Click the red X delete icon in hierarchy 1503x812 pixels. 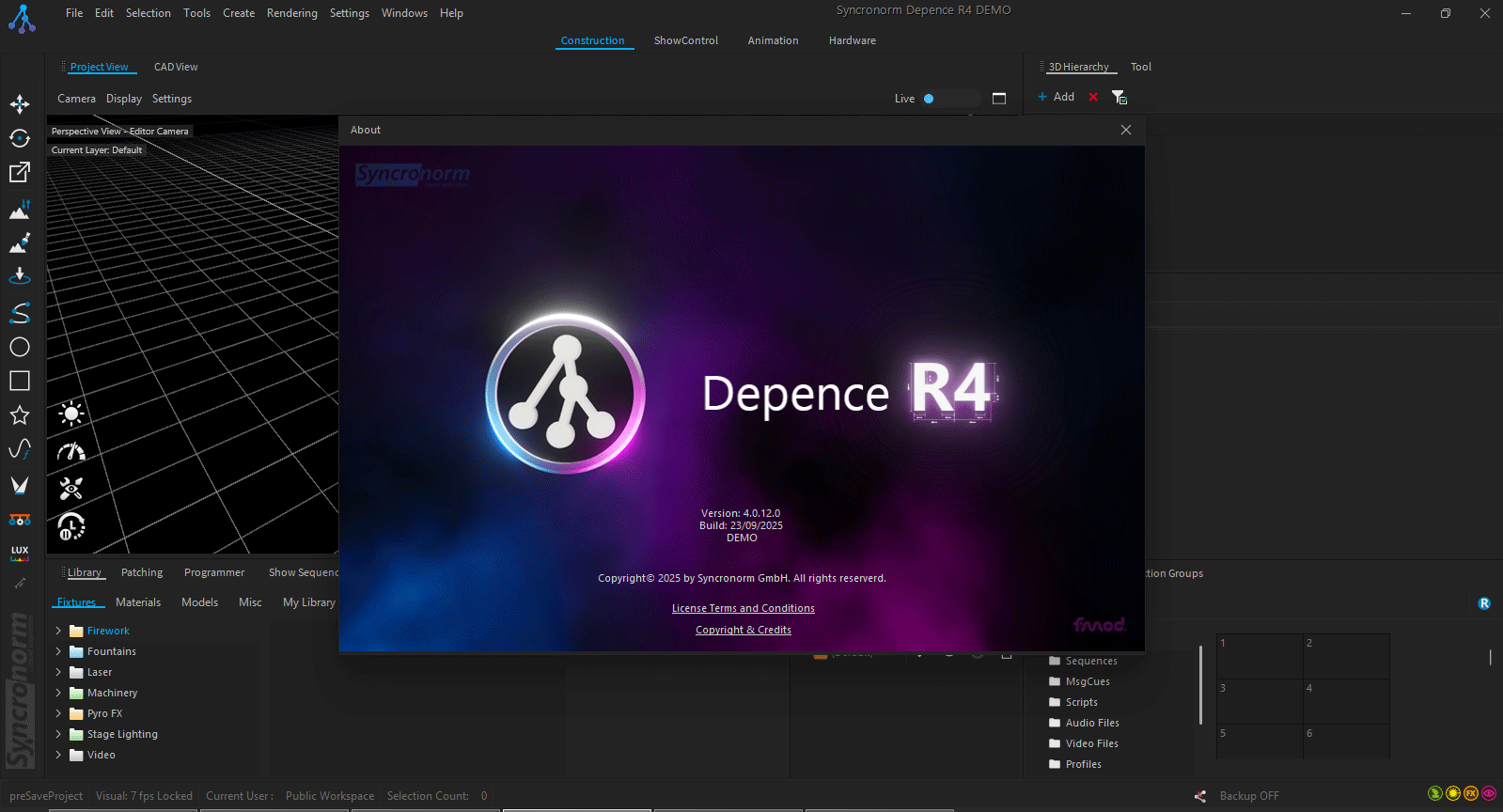tap(1093, 97)
